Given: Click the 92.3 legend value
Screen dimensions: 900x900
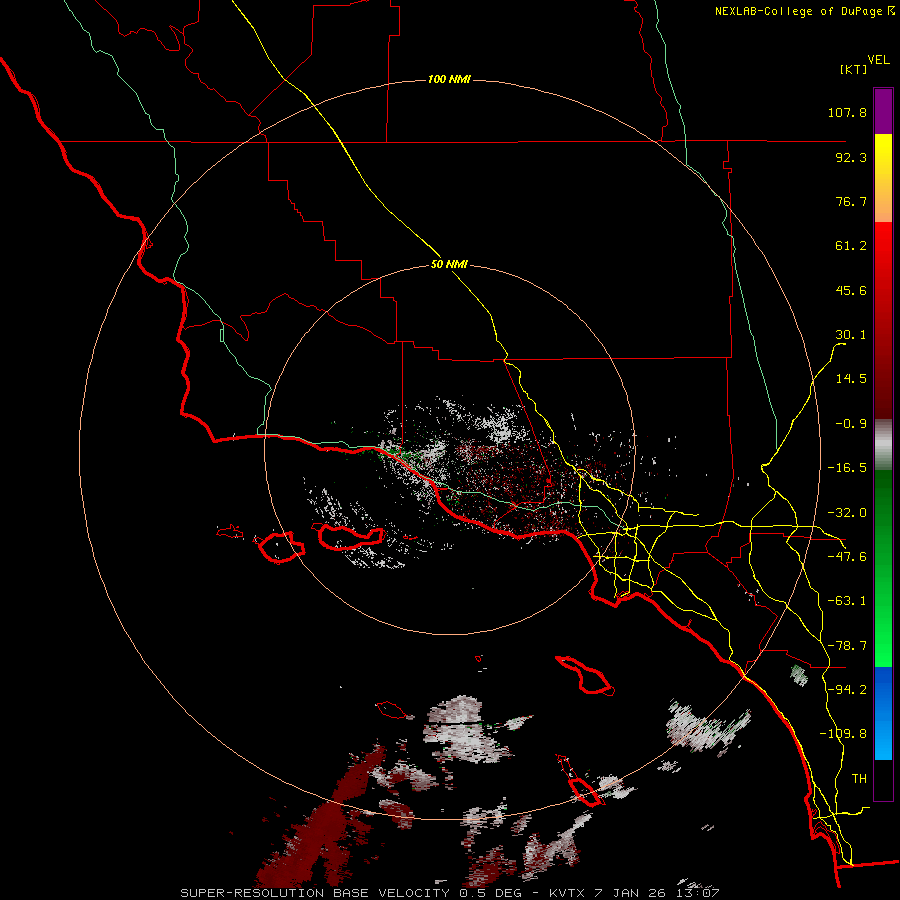Looking at the screenshot, I should click(851, 157).
